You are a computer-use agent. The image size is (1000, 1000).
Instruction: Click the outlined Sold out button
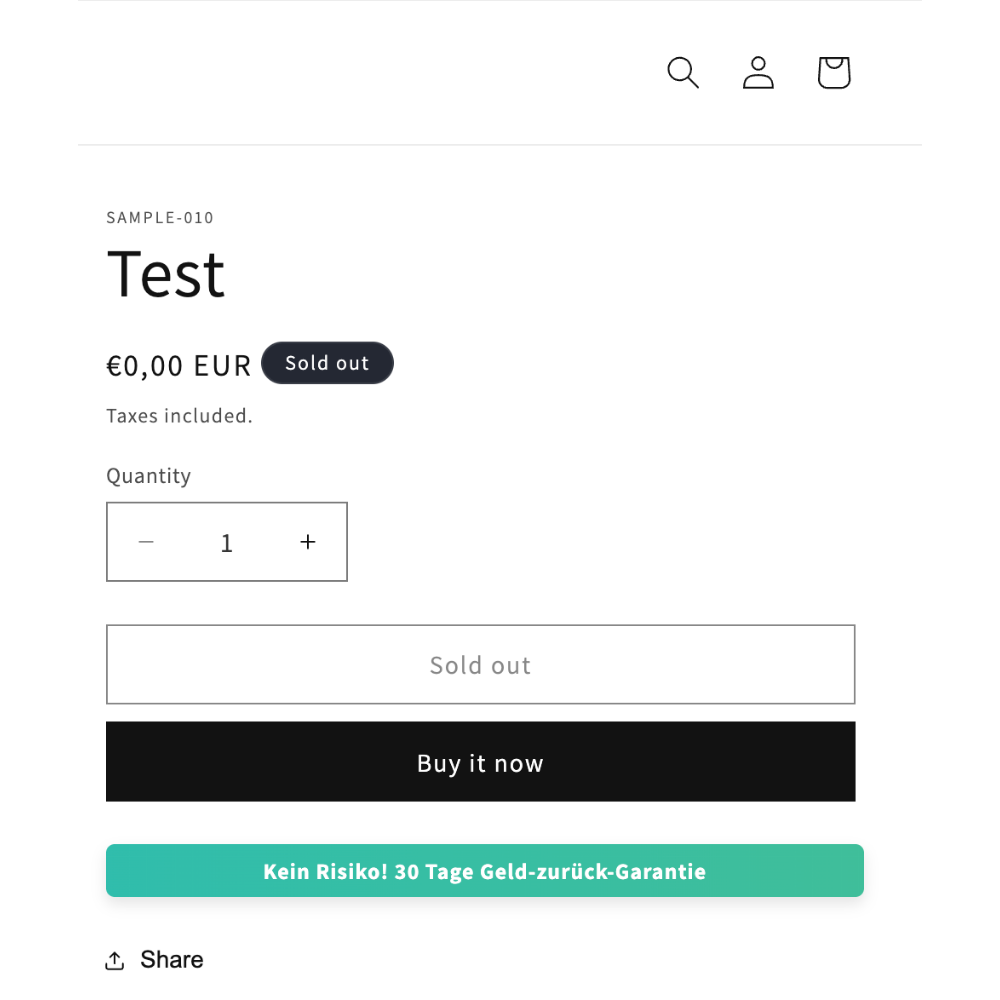(480, 665)
